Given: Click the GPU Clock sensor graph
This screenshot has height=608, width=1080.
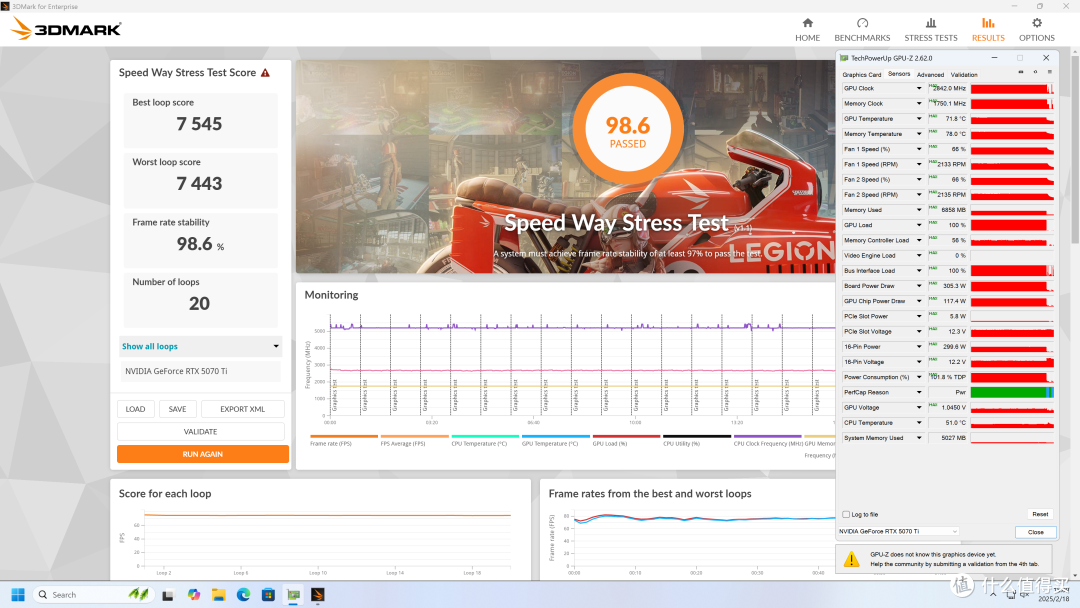Looking at the screenshot, I should coord(1012,88).
